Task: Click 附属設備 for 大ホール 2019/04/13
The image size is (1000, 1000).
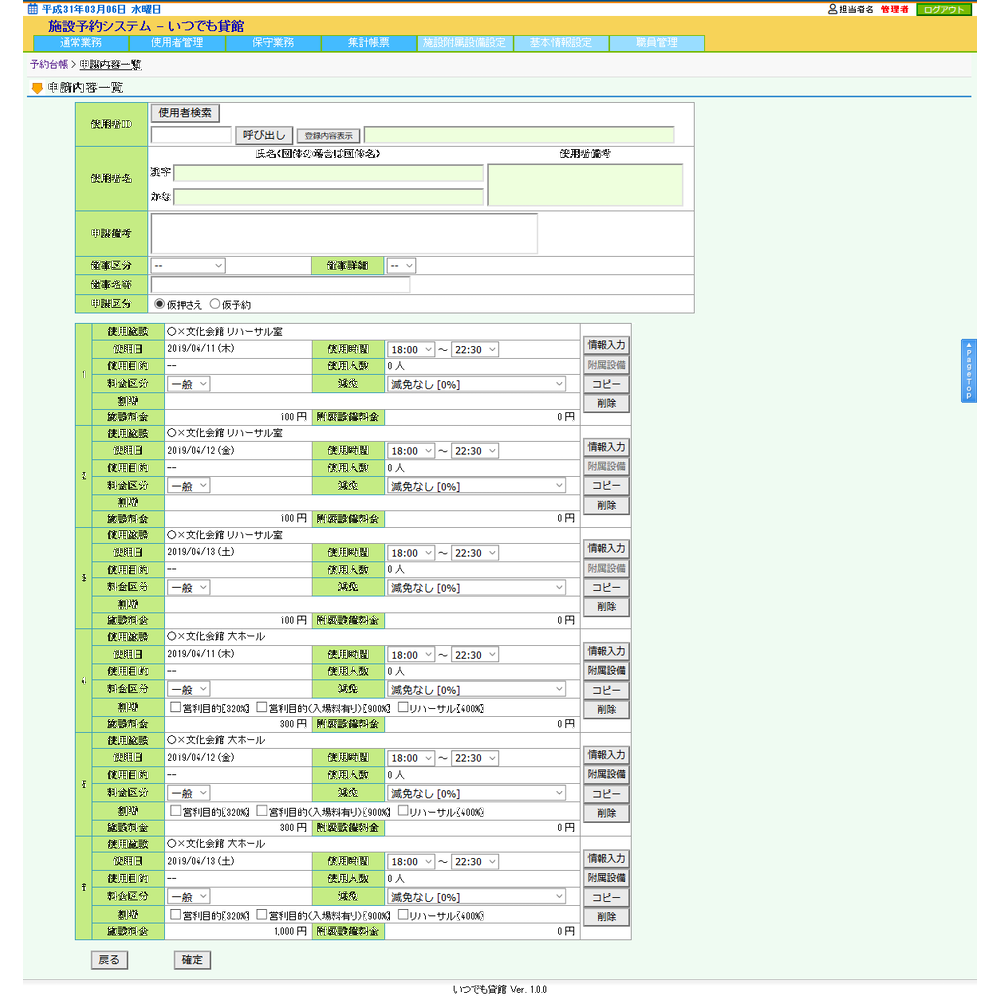Action: [x=606, y=878]
